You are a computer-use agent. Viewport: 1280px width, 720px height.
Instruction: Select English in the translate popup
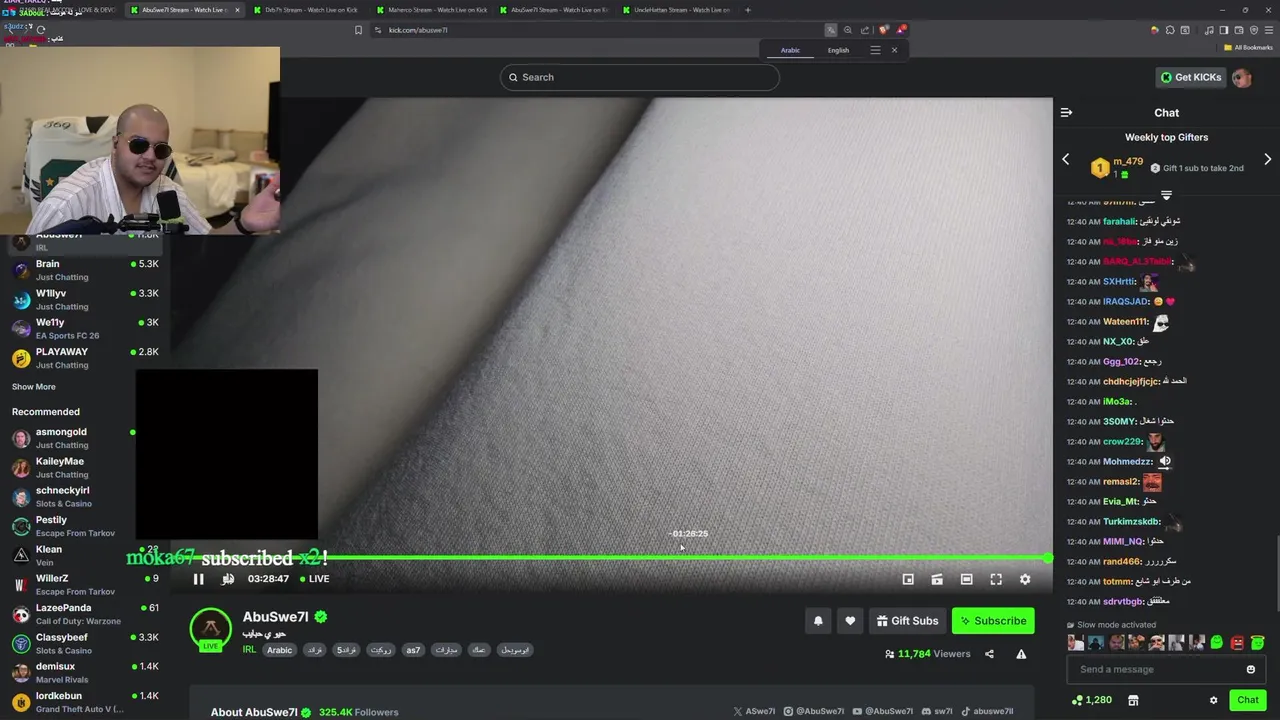838,50
